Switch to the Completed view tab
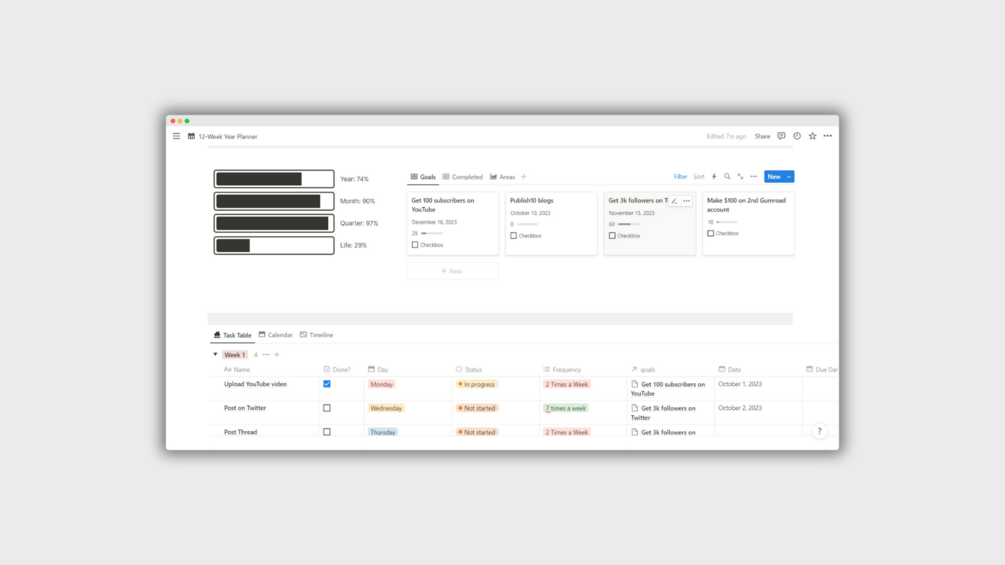Viewport: 1005px width, 565px height. 462,177
